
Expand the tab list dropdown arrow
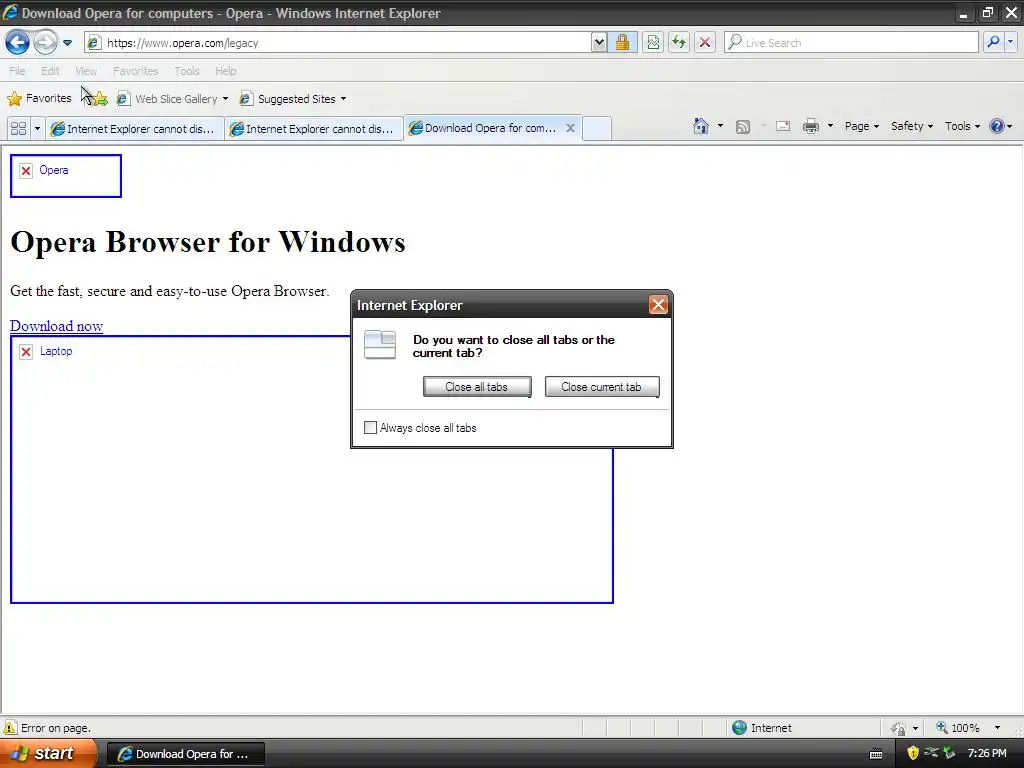37,128
